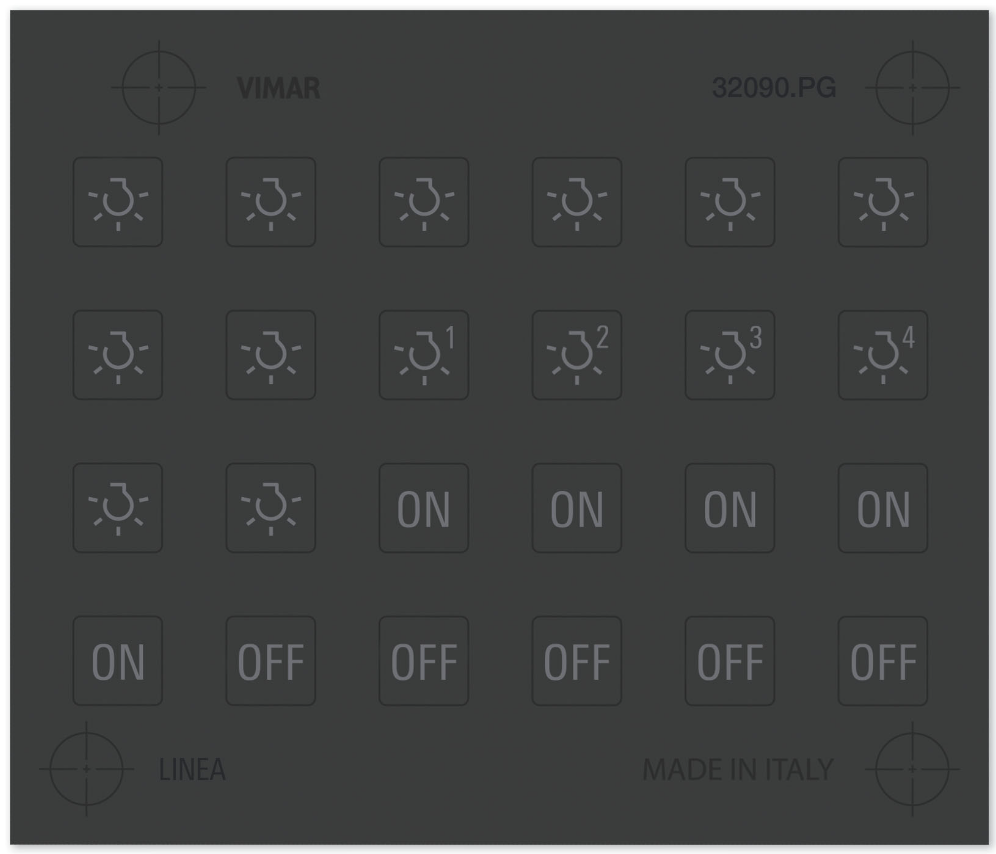The width and height of the screenshot is (996, 854).
Task: Click the leftmost OFF label in bottom row
Action: tap(271, 661)
